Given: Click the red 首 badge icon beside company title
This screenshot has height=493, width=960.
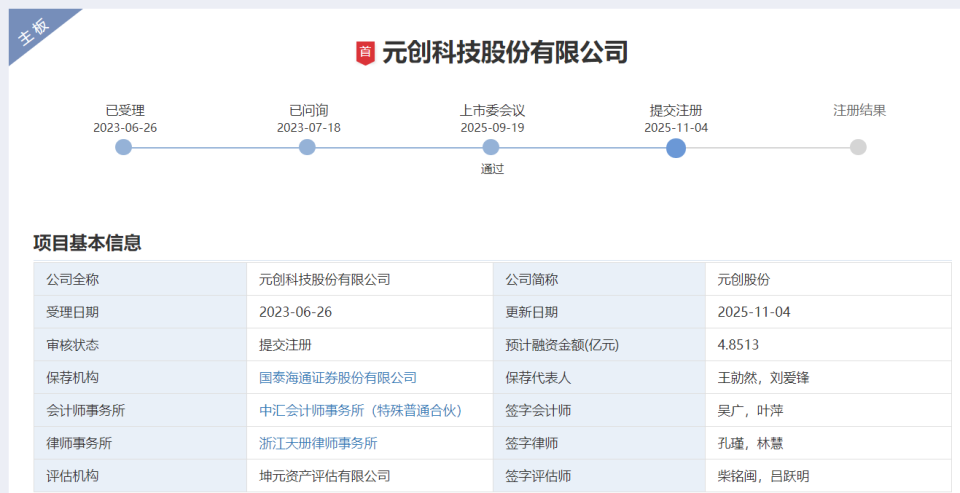Looking at the screenshot, I should pos(365,53).
